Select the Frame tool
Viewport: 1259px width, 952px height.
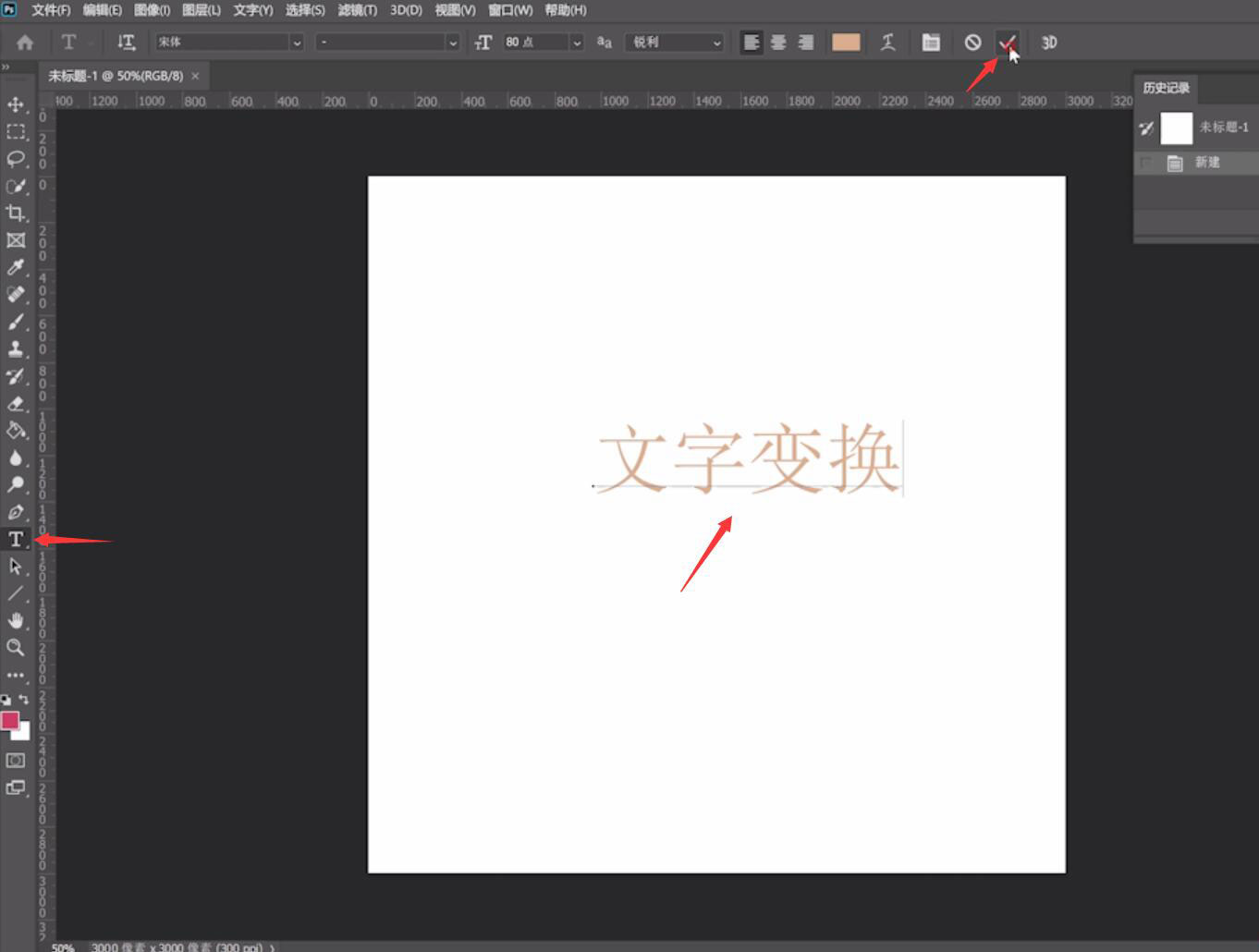[16, 240]
